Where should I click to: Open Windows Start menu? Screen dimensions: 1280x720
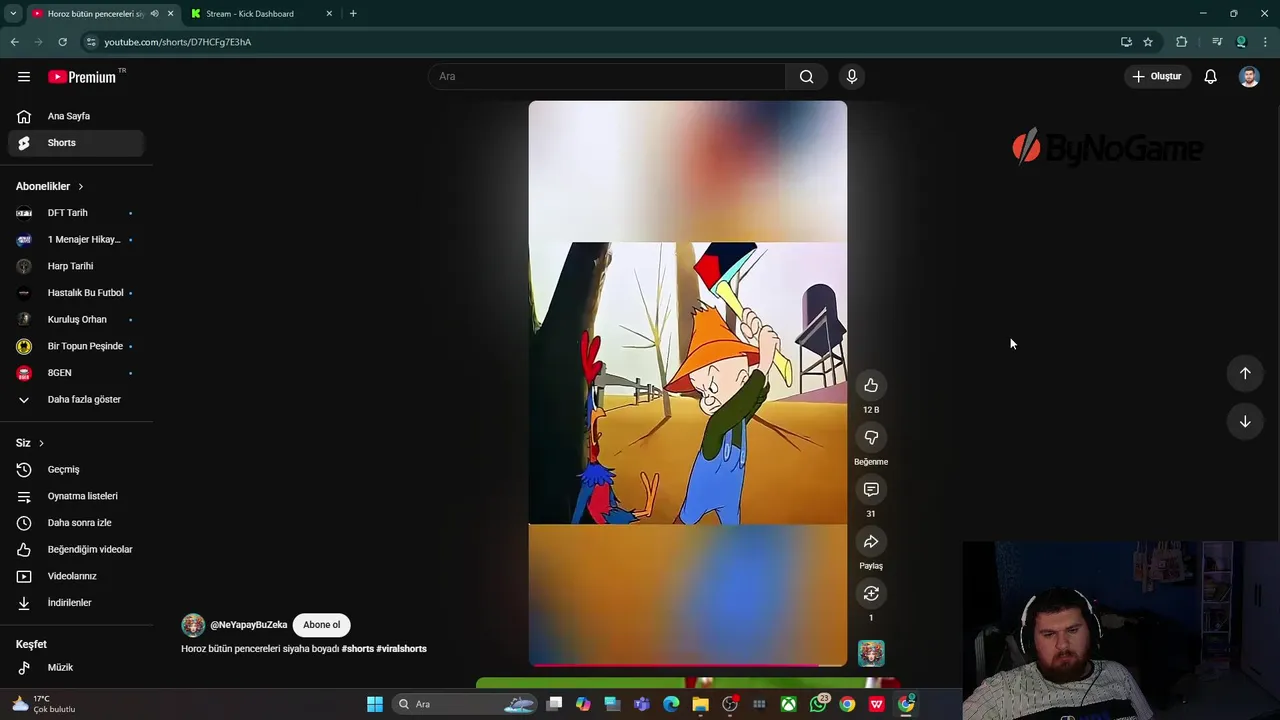375,704
